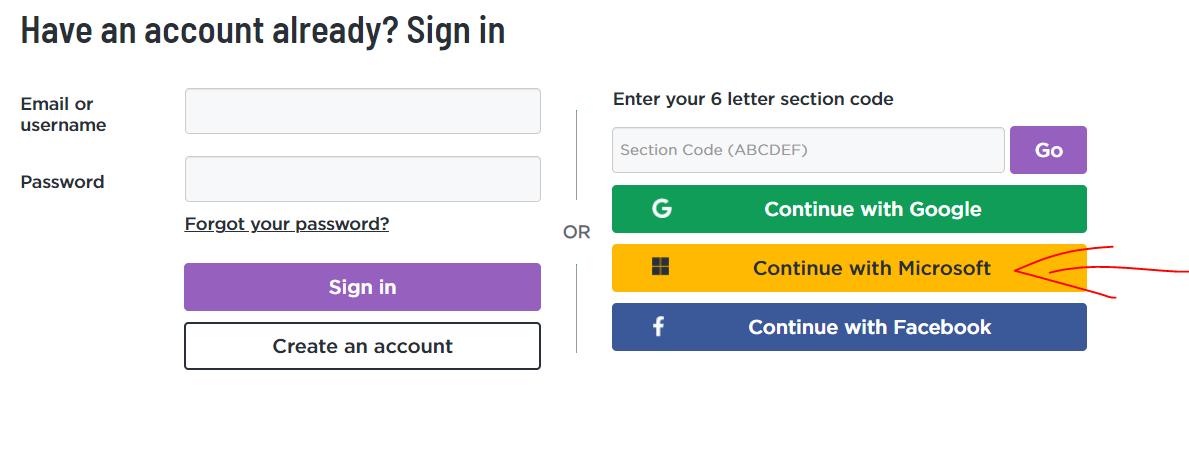This screenshot has width=1189, height=461.
Task: Click the red hand-drawn arrow annotation
Action: tap(1100, 271)
